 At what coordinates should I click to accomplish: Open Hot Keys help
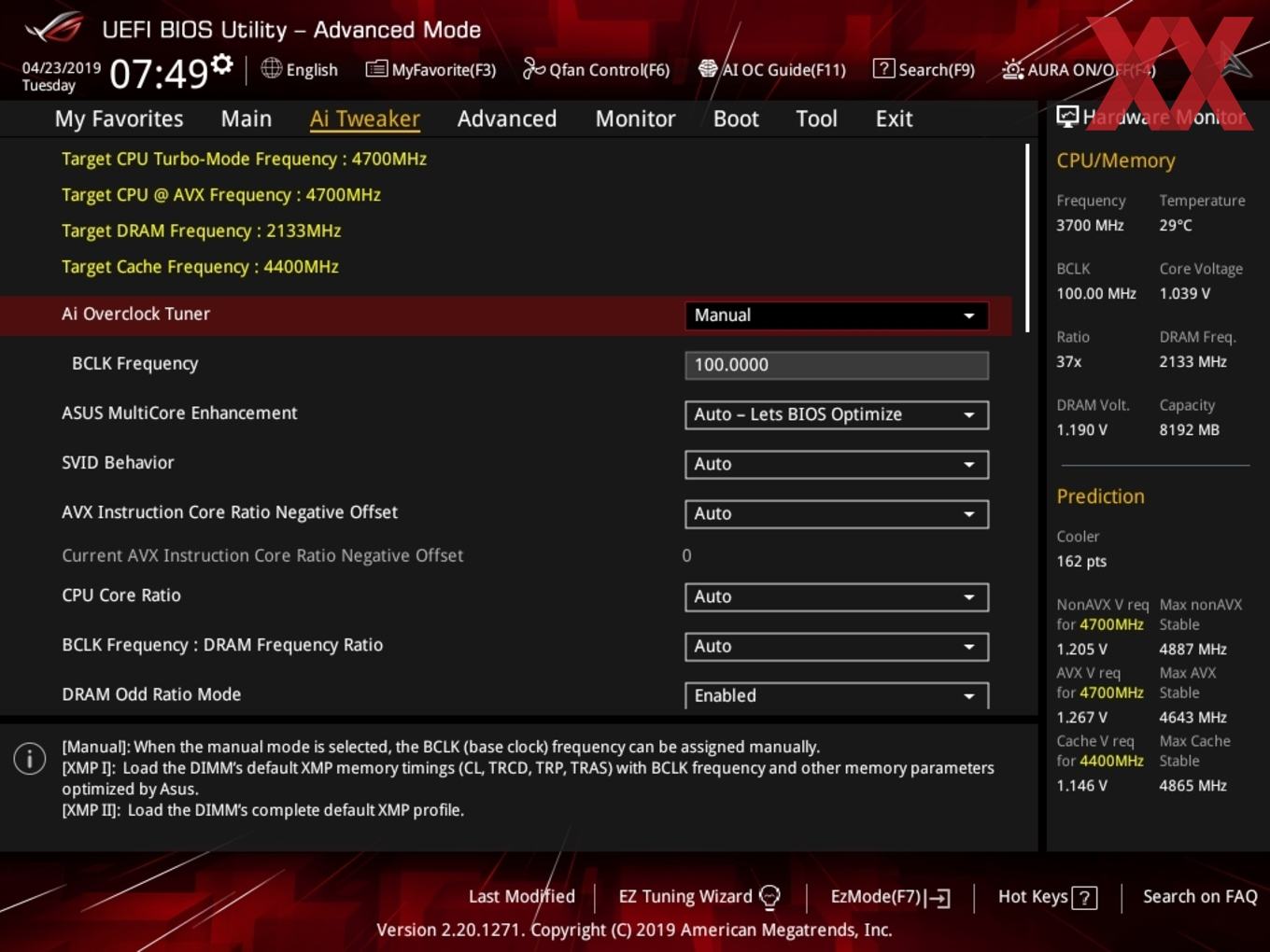point(1047,897)
